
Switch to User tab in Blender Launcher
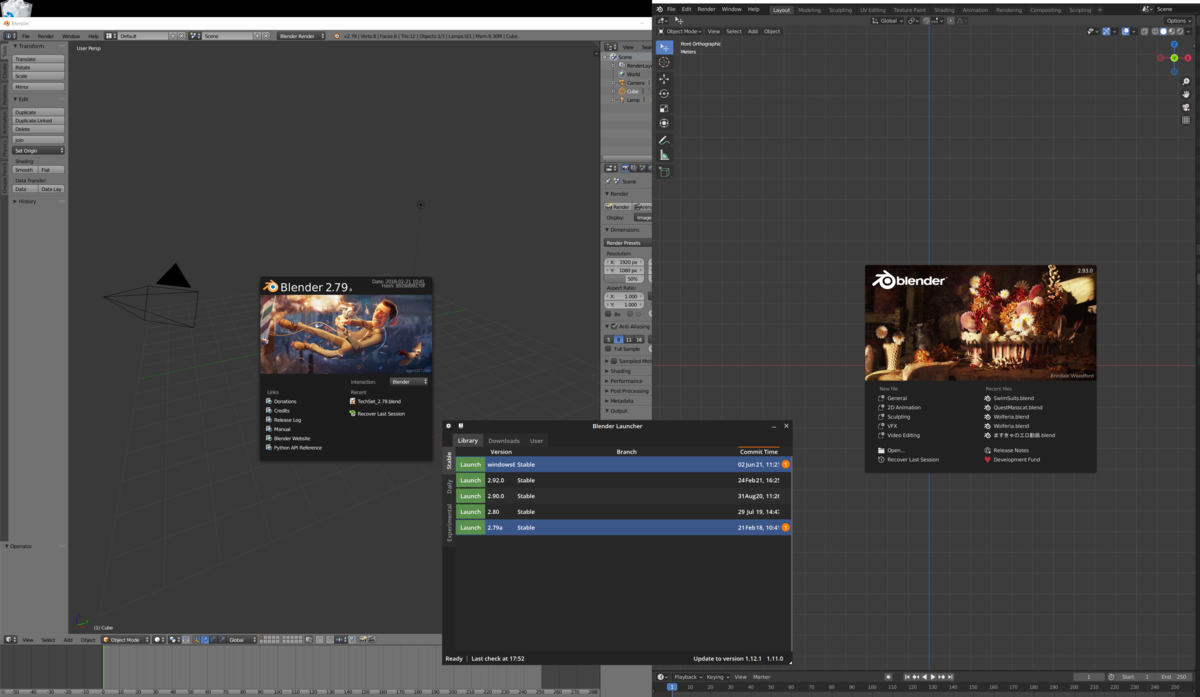[x=536, y=441]
